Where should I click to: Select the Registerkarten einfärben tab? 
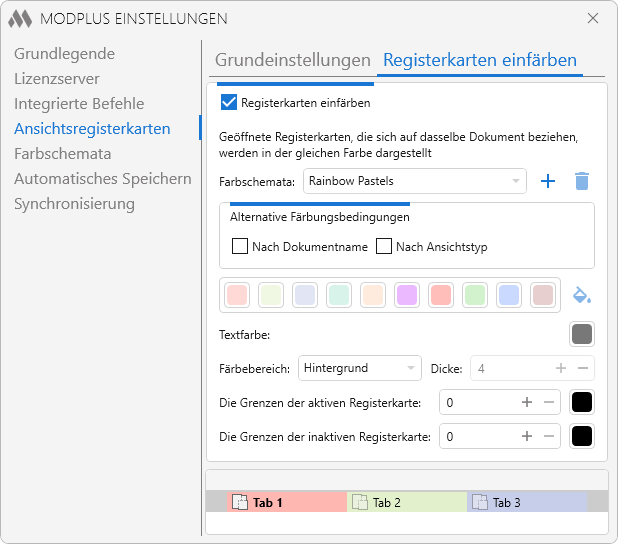480,60
